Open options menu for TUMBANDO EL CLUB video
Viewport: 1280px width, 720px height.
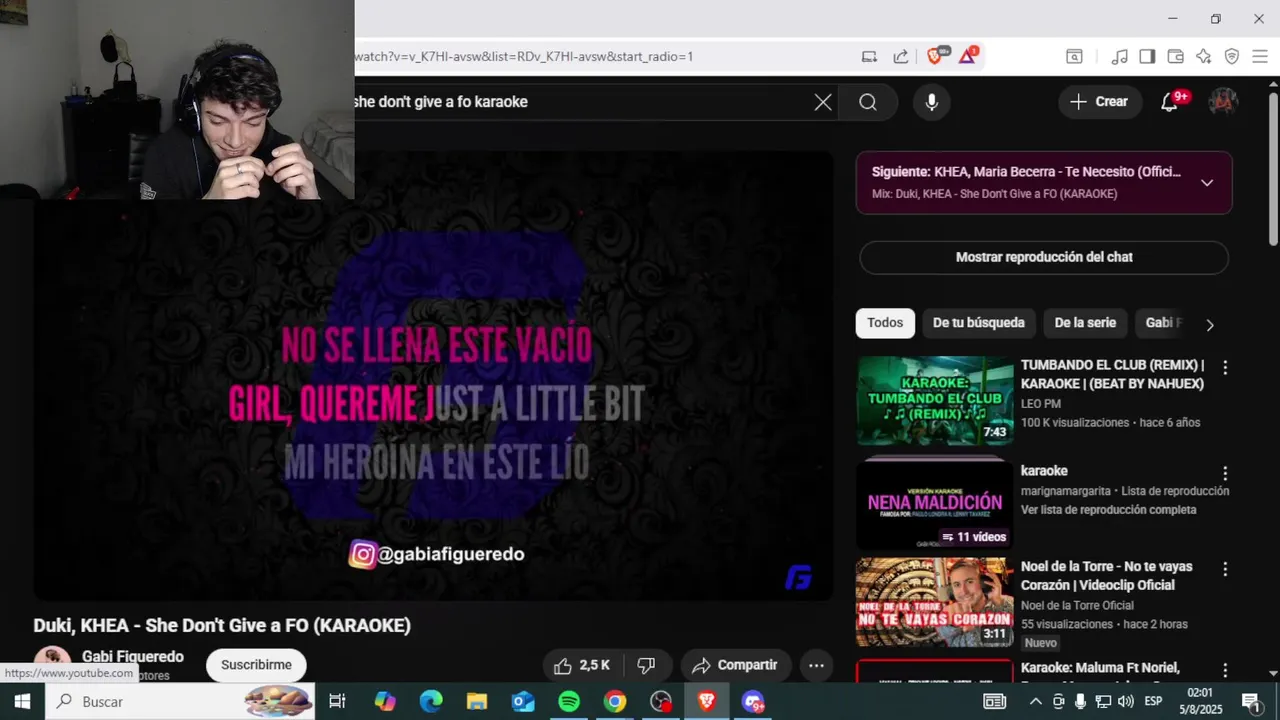[x=1225, y=367]
